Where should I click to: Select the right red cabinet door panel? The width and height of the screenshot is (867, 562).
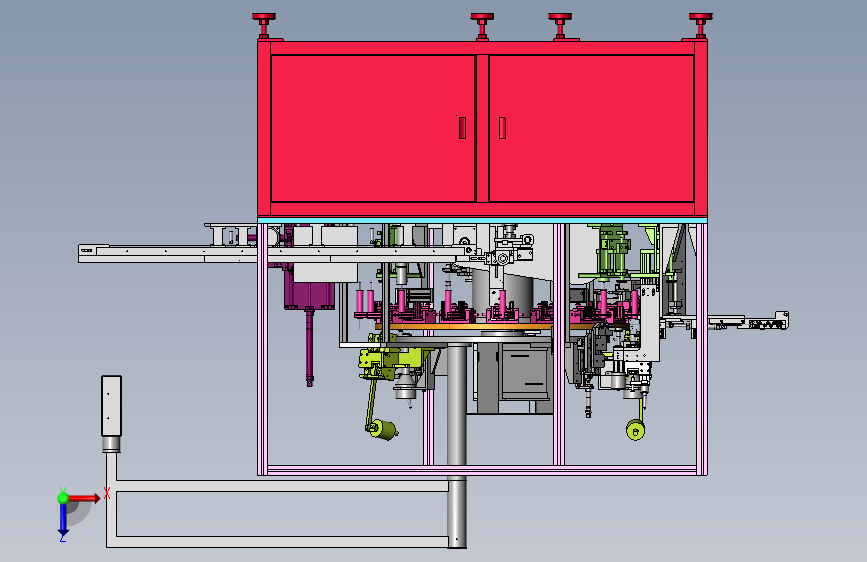(591, 128)
